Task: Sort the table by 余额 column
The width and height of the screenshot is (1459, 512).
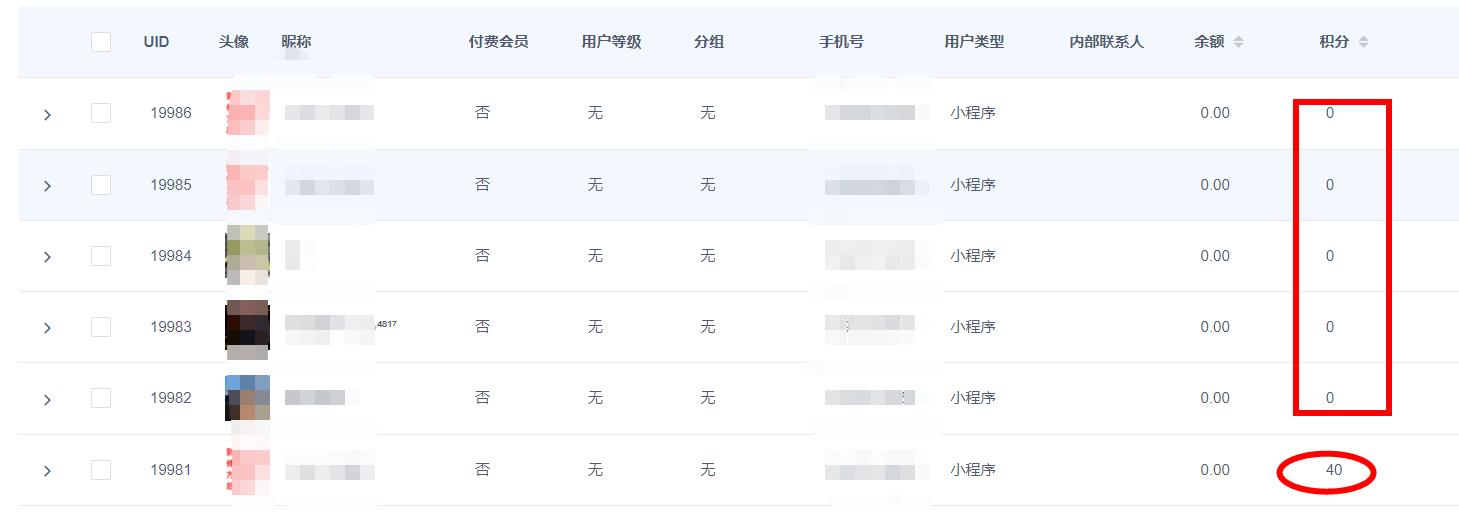Action: (x=1238, y=42)
